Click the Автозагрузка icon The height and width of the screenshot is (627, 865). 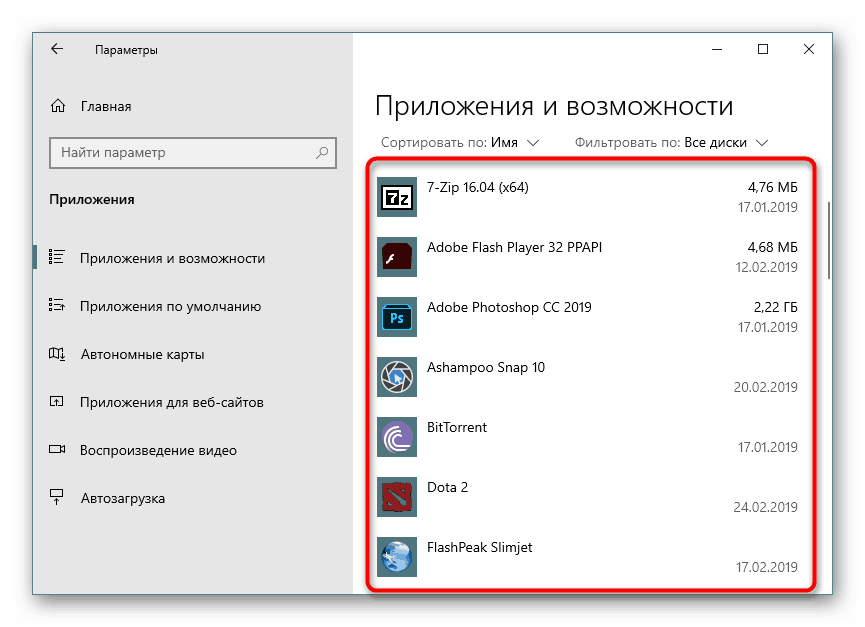click(x=57, y=497)
